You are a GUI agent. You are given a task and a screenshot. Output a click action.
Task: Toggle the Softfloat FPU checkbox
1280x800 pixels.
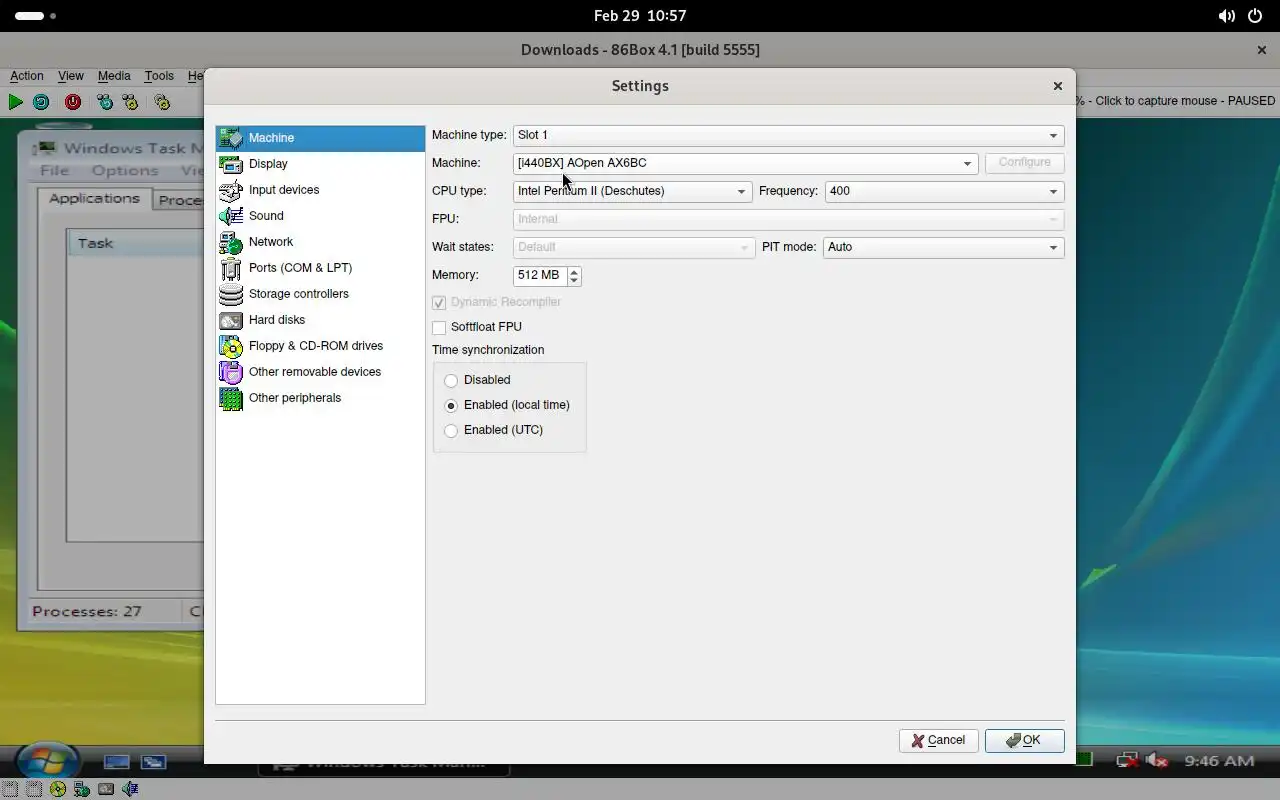pos(439,327)
